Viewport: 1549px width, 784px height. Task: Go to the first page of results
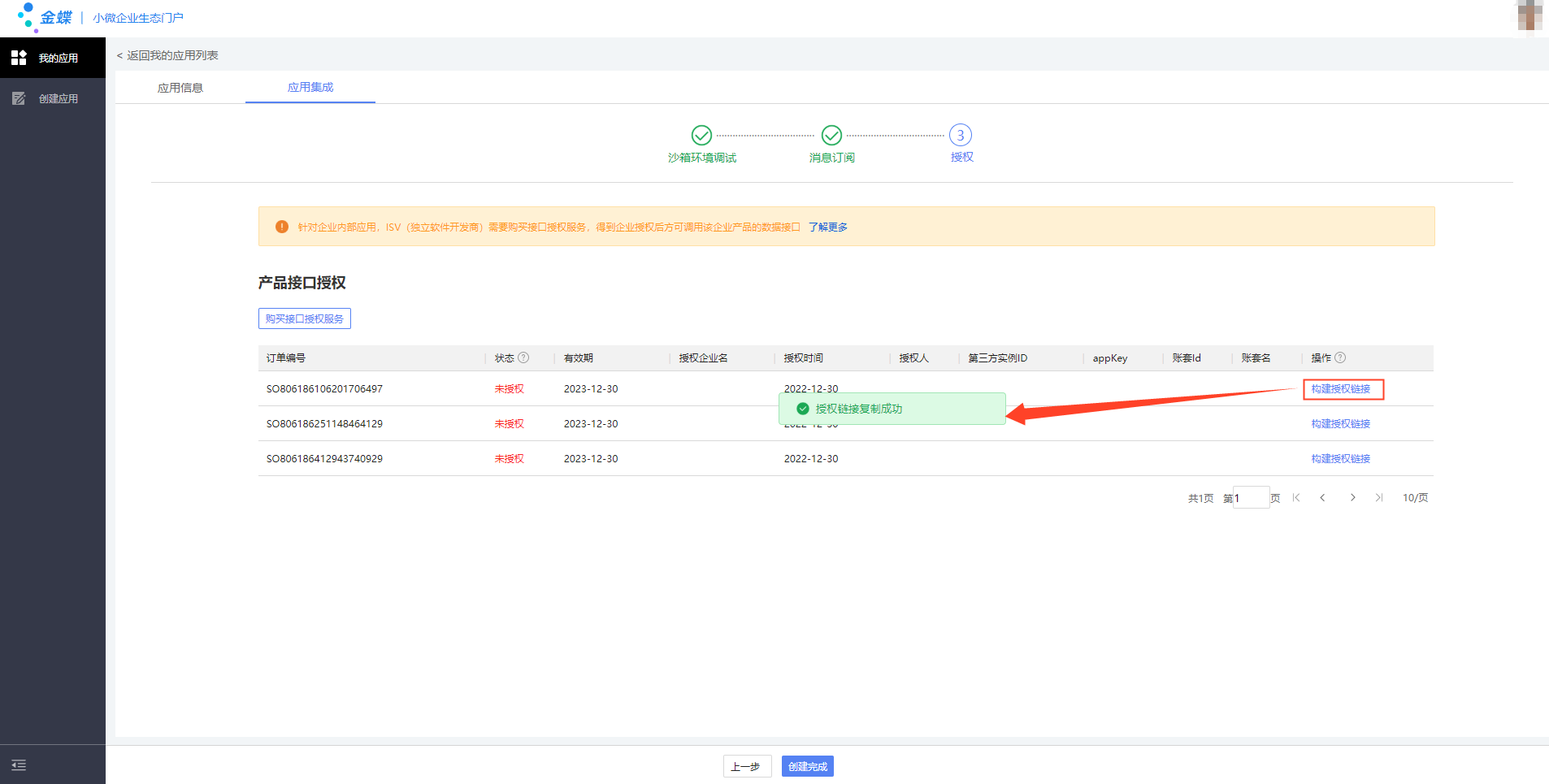click(x=1296, y=497)
